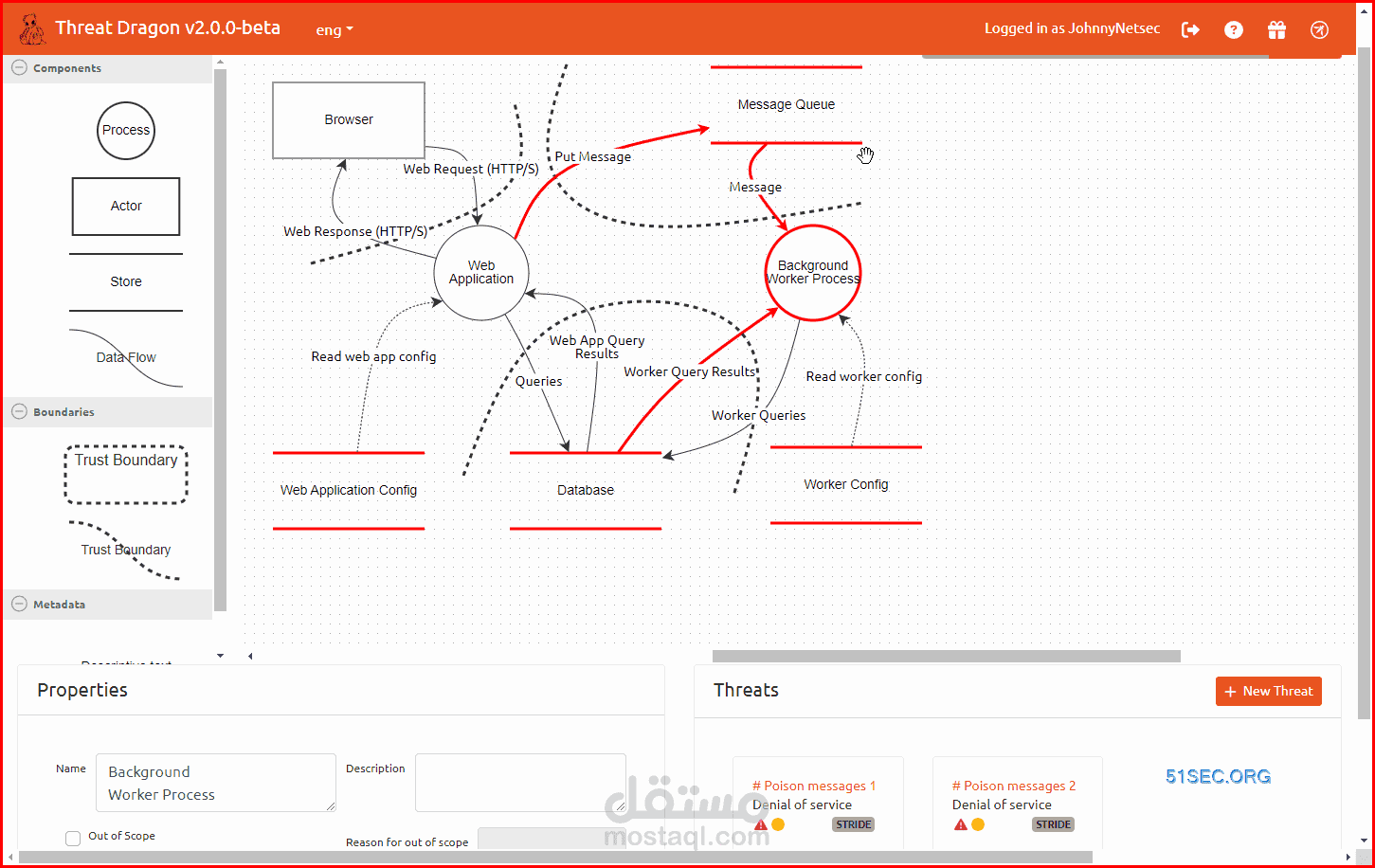Toggle the Out of Scope checkbox

pos(73,838)
